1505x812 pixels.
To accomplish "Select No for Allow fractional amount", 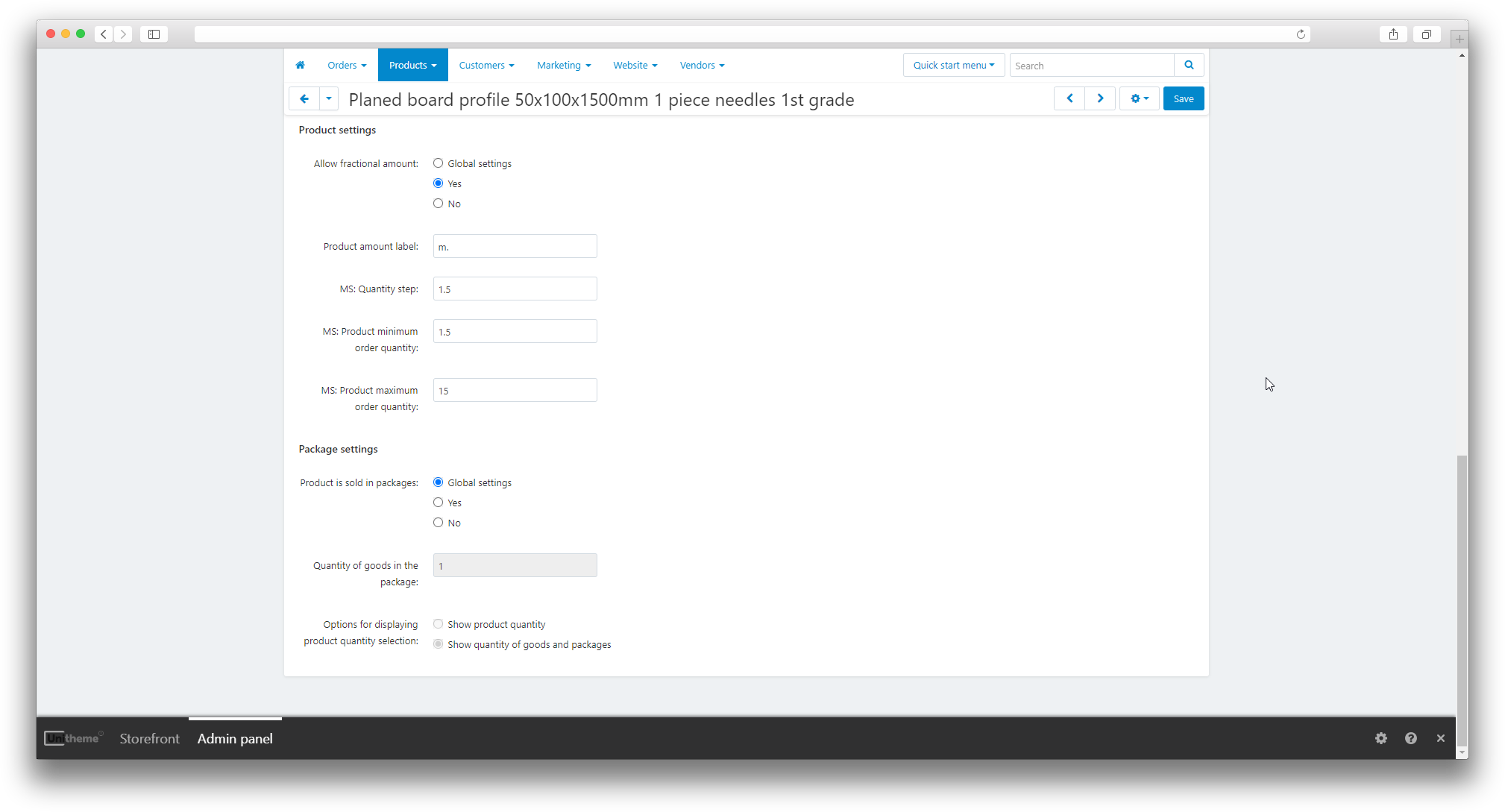I will point(439,204).
